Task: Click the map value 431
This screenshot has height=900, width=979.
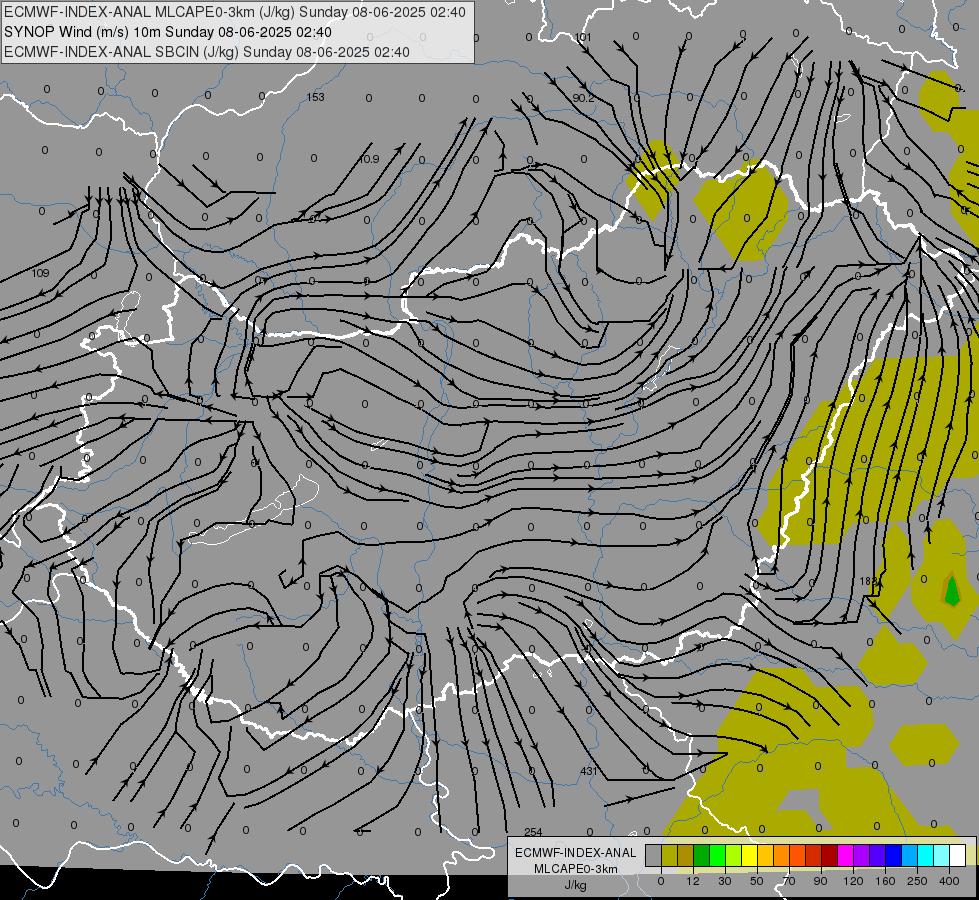Action: coord(589,771)
